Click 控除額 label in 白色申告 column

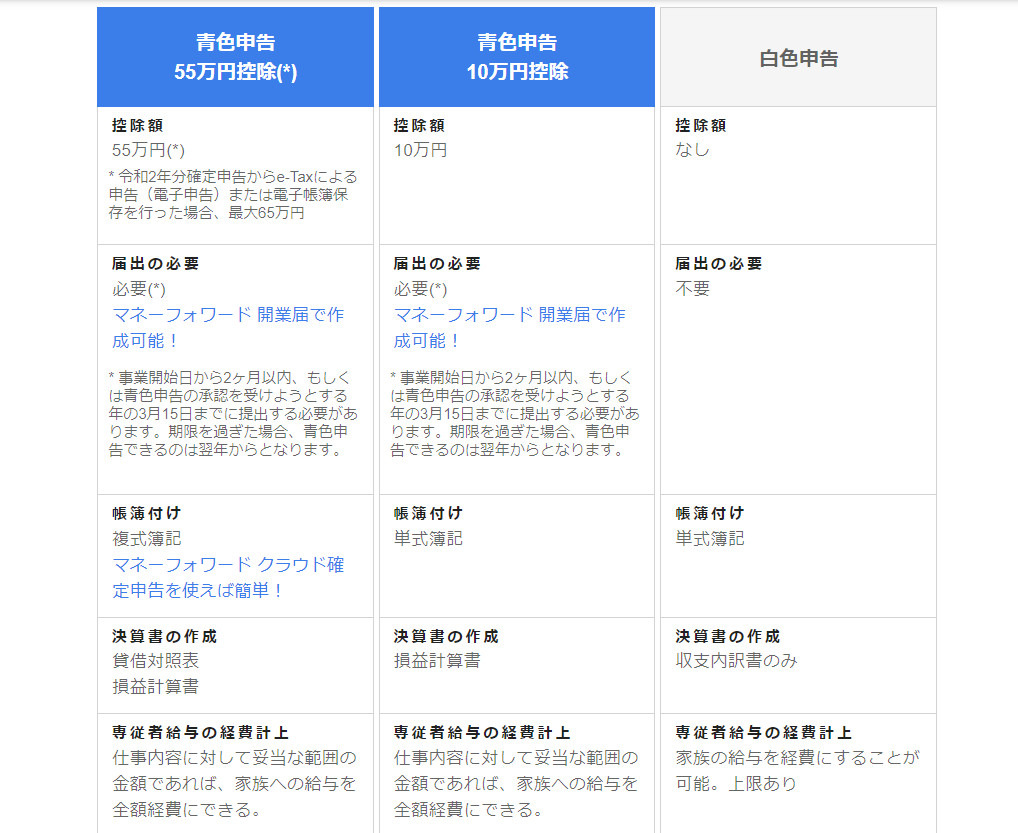pos(701,125)
